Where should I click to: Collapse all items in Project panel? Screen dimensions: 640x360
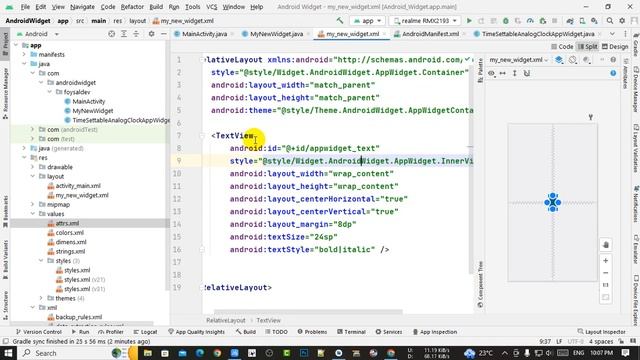tap(136, 34)
